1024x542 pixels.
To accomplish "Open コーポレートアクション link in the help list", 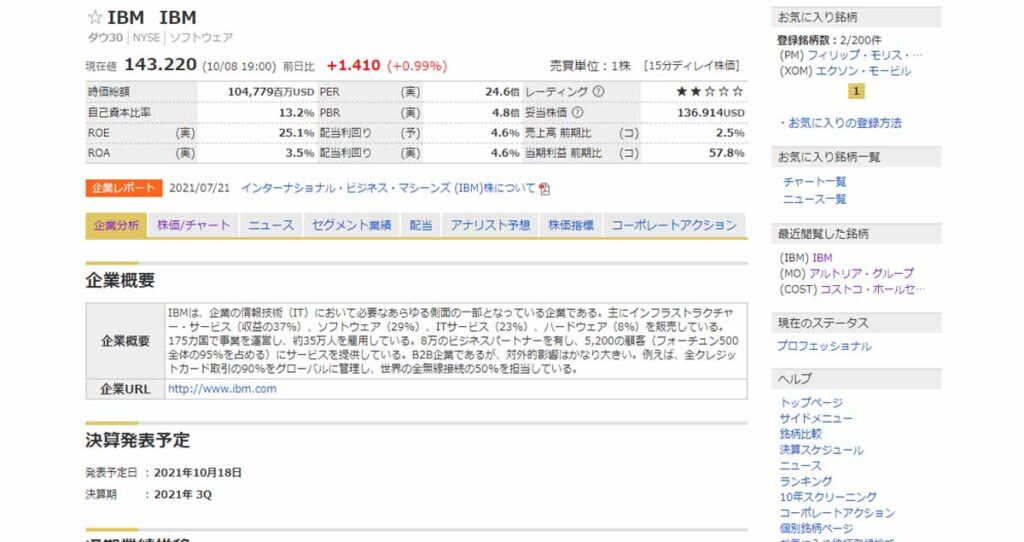I will [x=837, y=513].
